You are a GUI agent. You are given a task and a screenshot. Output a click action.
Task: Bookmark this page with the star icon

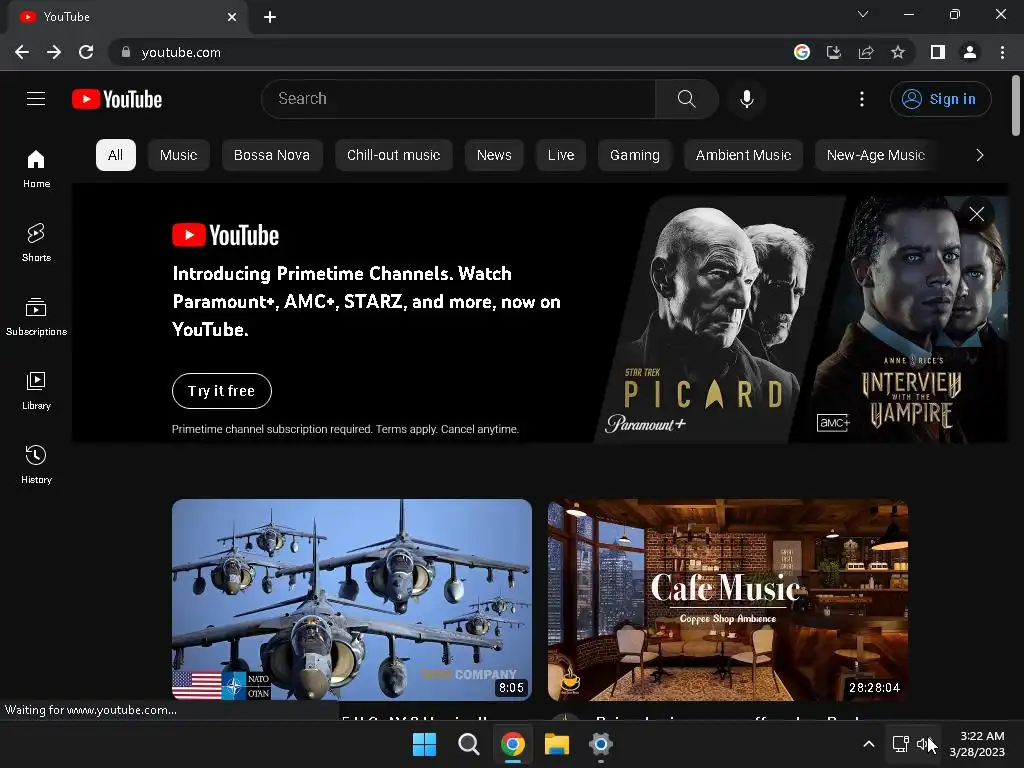pos(898,52)
